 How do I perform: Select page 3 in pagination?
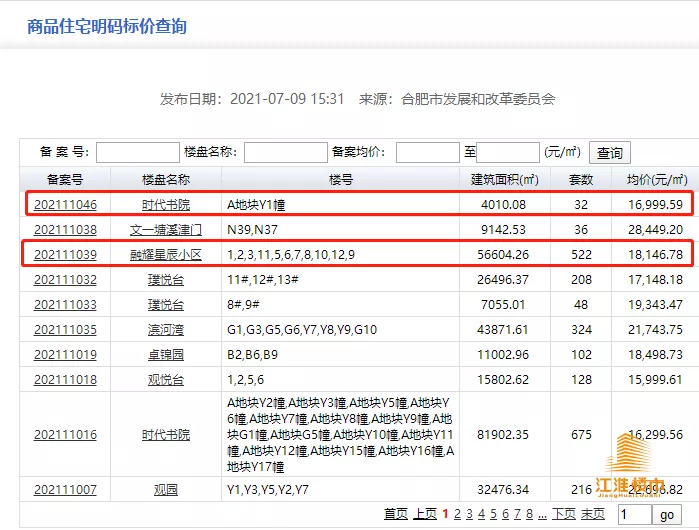469,514
